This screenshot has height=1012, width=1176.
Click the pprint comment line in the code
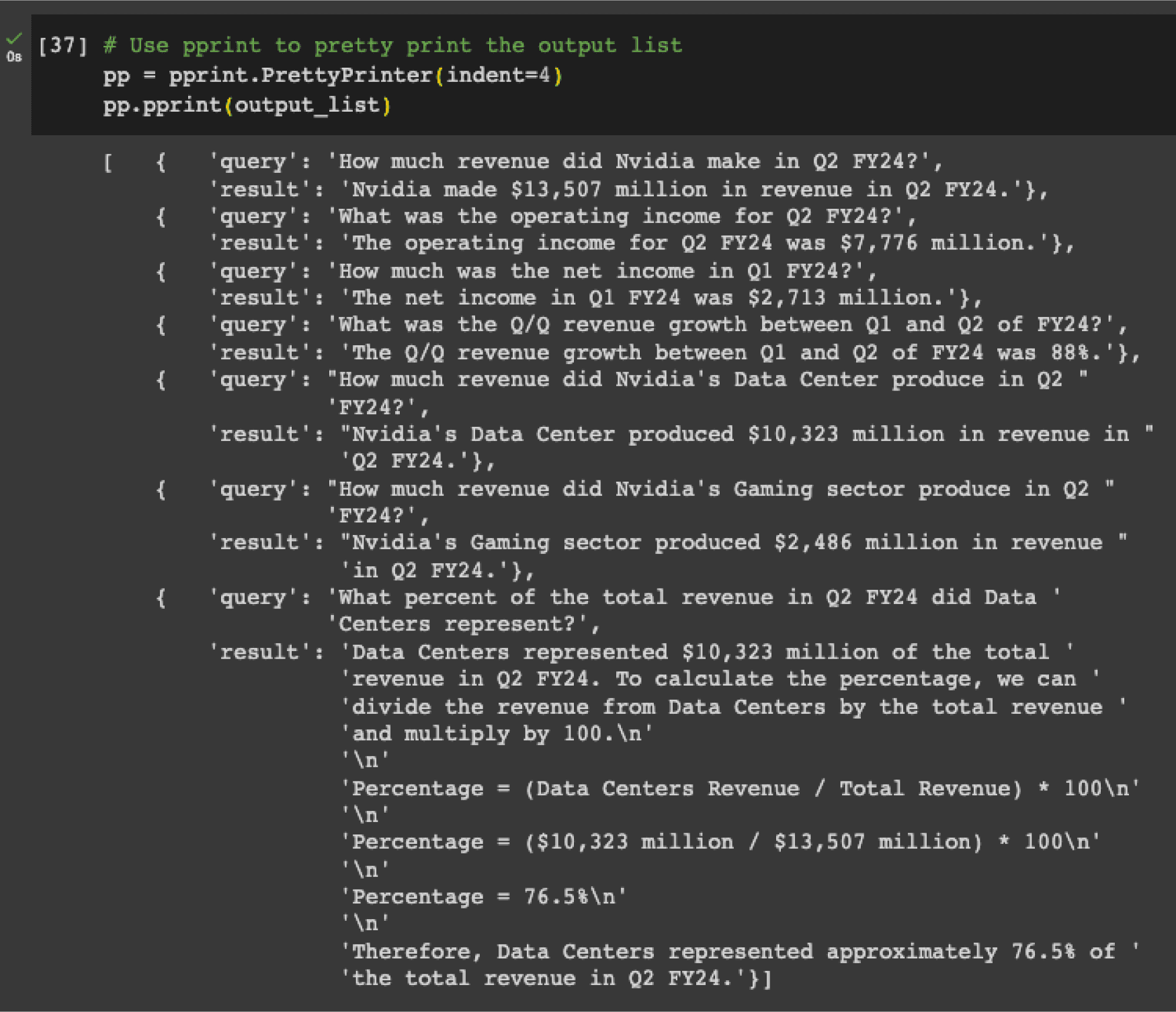tap(393, 45)
